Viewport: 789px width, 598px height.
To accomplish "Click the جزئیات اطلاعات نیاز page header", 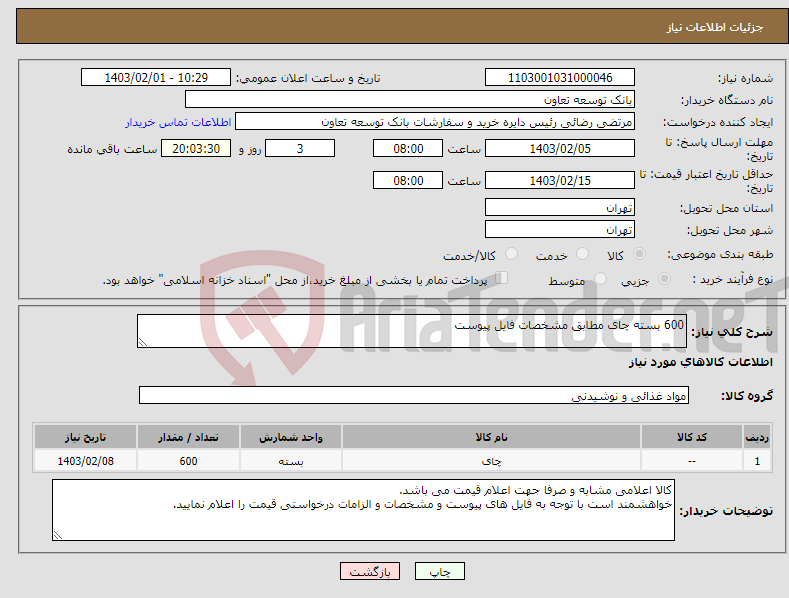I will [715, 27].
